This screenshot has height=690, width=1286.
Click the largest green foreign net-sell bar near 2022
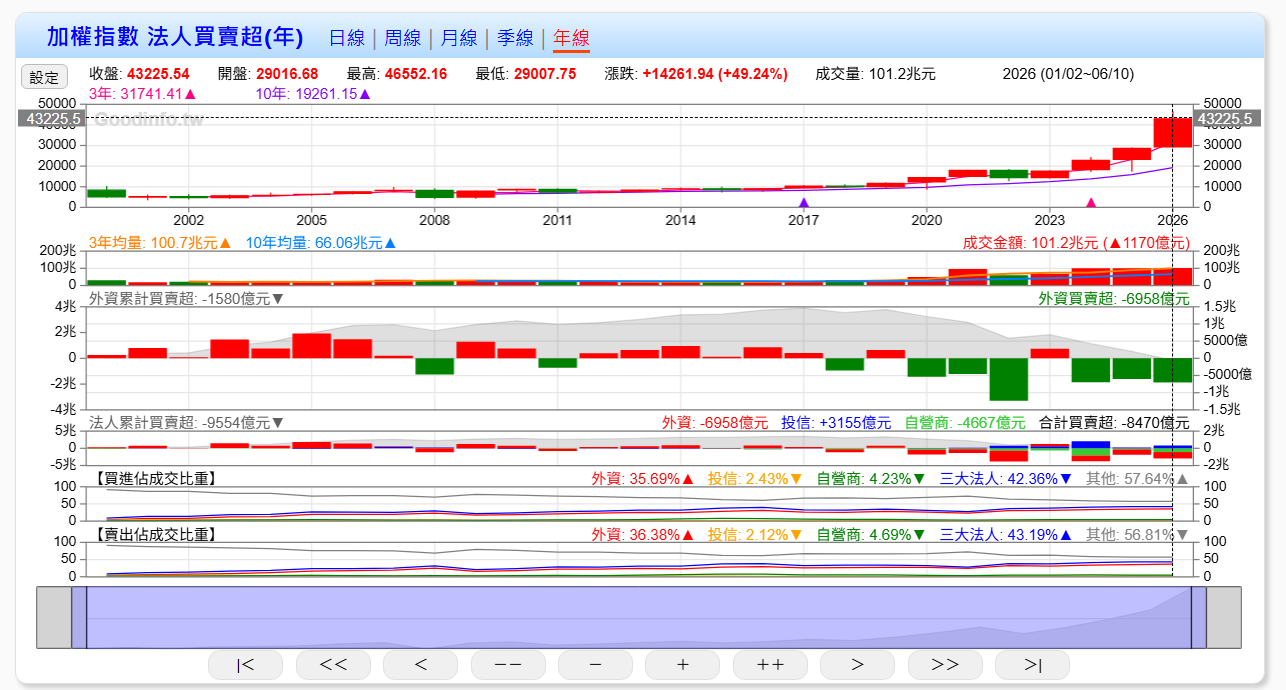pyautogui.click(x=1009, y=378)
